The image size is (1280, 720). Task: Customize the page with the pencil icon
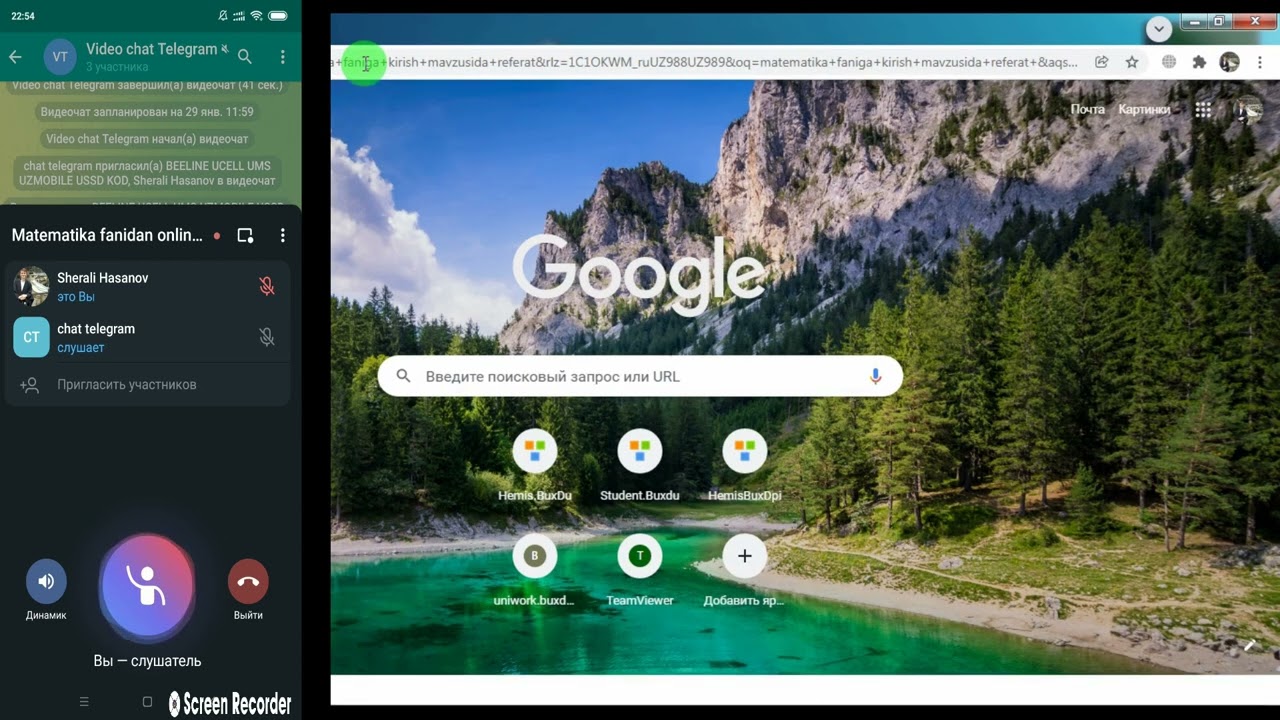[x=1249, y=646]
